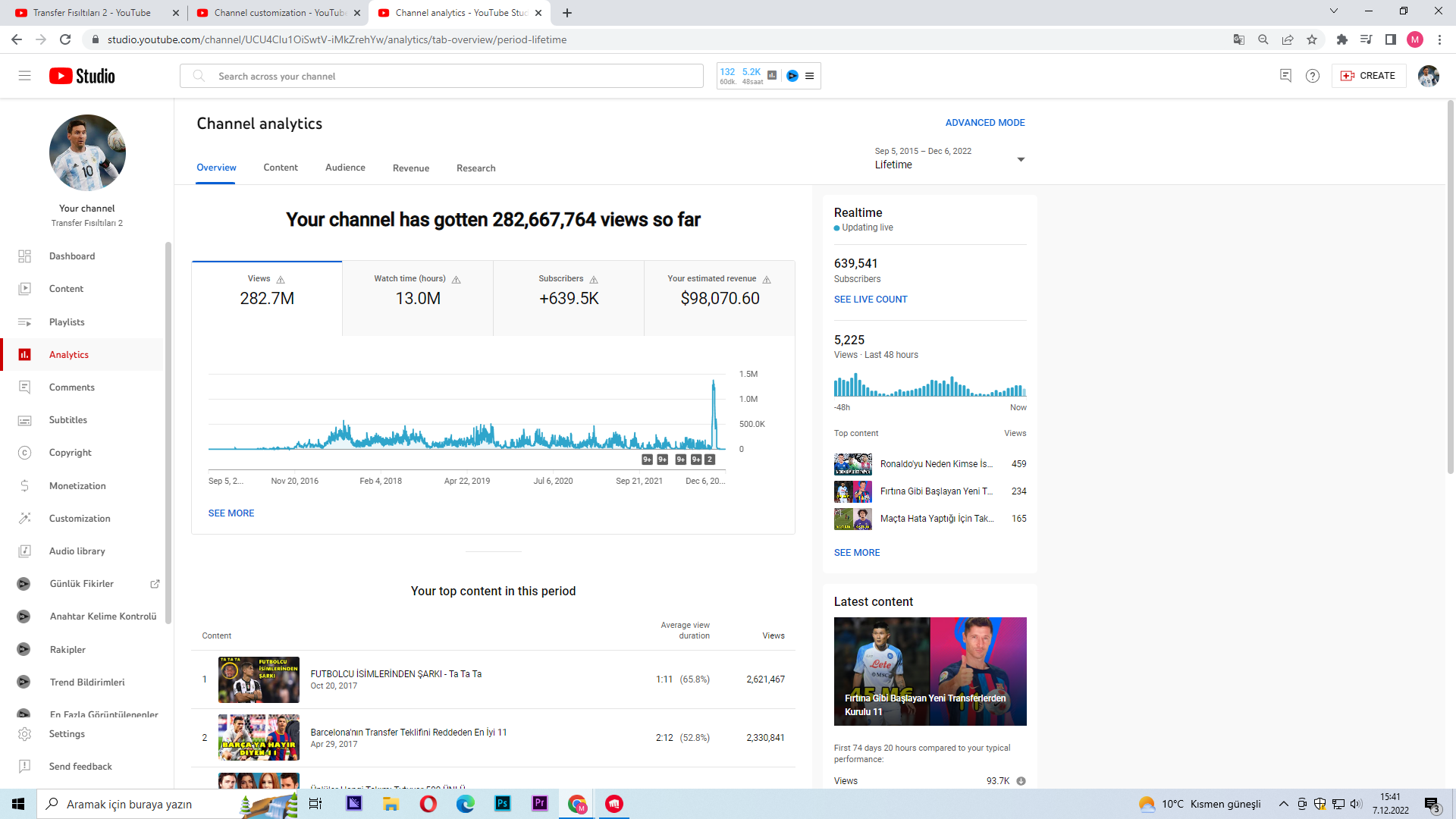This screenshot has height=819, width=1456.
Task: Click the CREATE button
Action: pos(1369,76)
